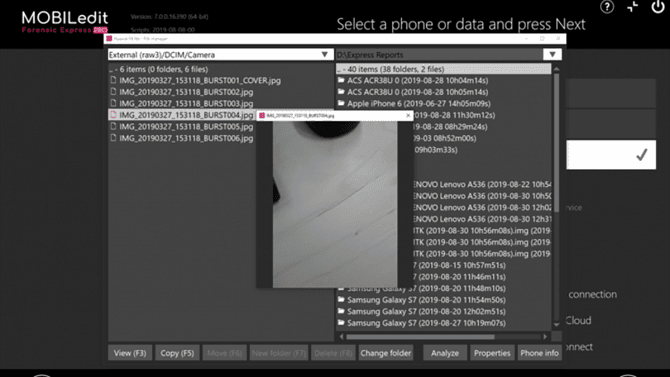The height and width of the screenshot is (377, 670).
Task: Click file icon of BURST006.jpg
Action: pos(113,138)
